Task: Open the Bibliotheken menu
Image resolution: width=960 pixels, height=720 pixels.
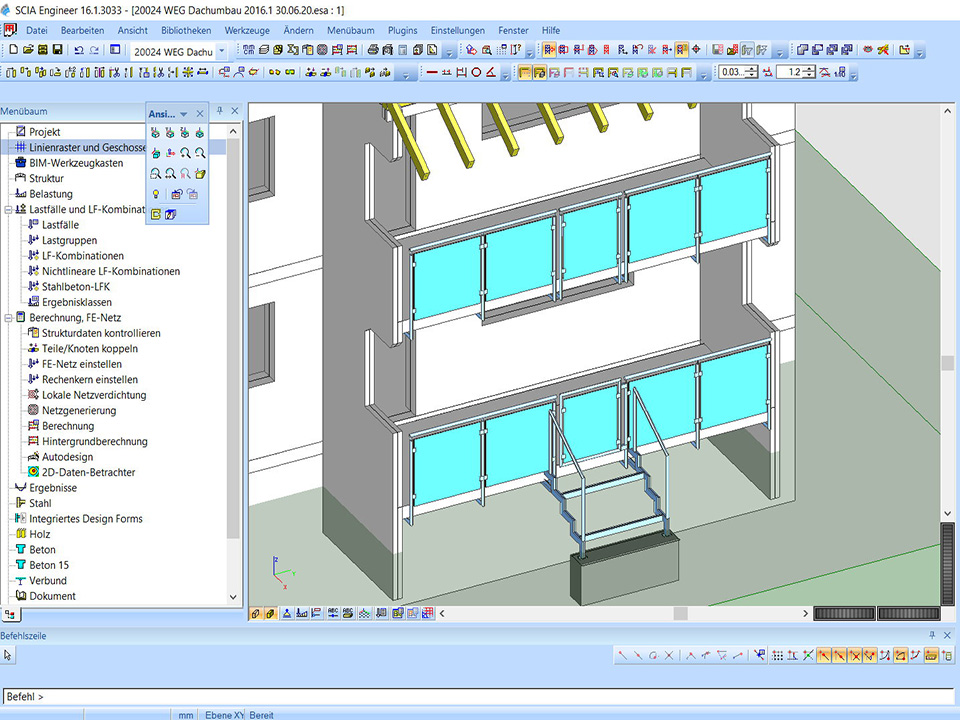Action: 185,30
